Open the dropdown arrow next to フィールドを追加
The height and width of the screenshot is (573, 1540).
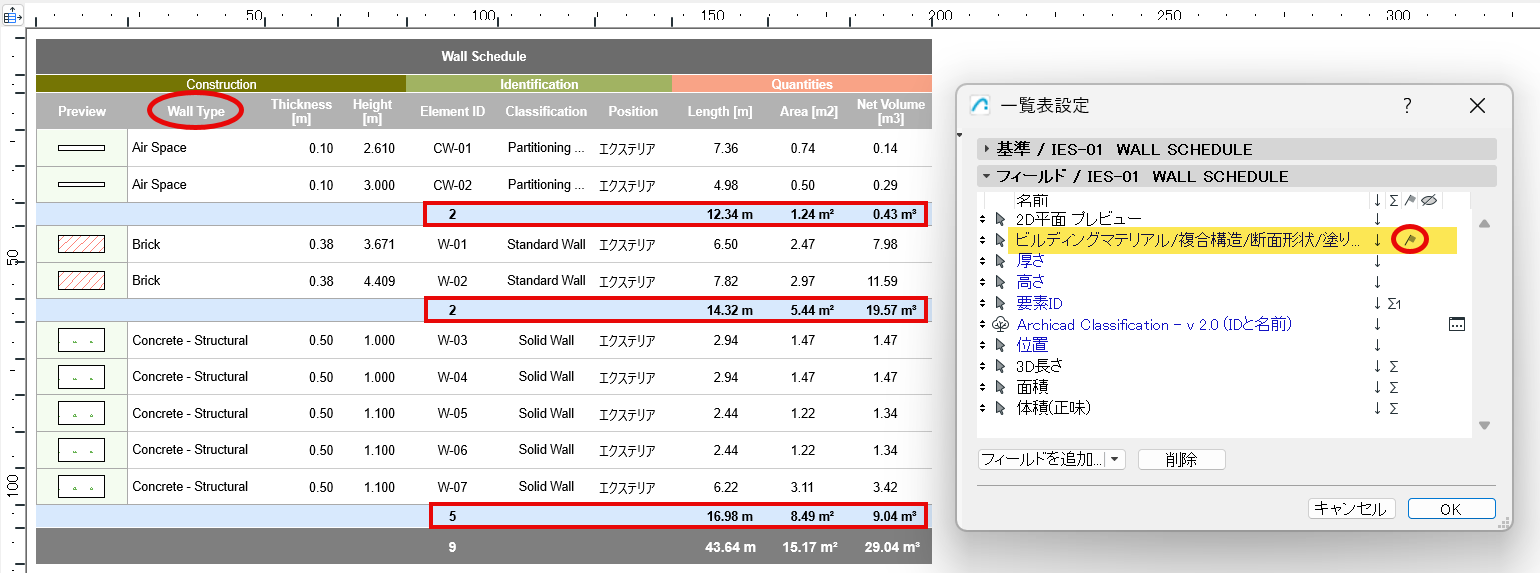coord(1116,459)
